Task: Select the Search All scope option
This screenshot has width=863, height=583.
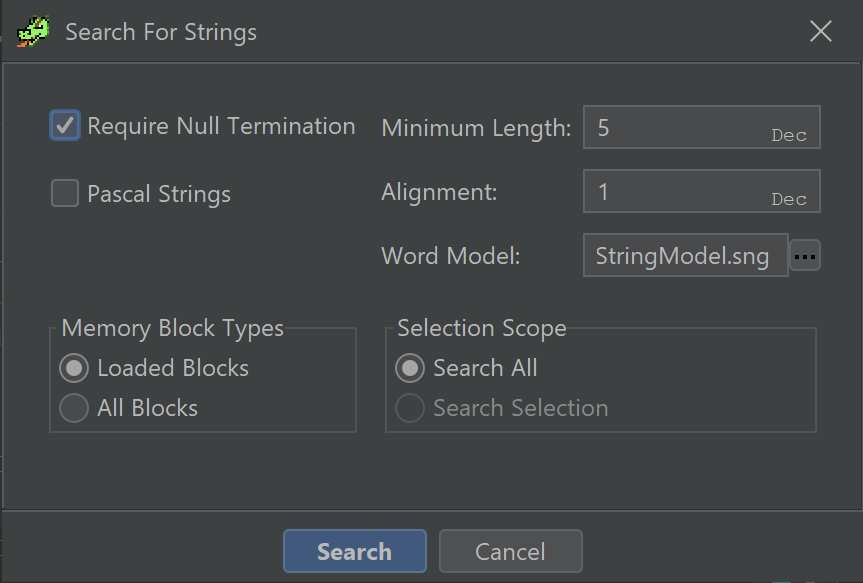Action: click(410, 368)
